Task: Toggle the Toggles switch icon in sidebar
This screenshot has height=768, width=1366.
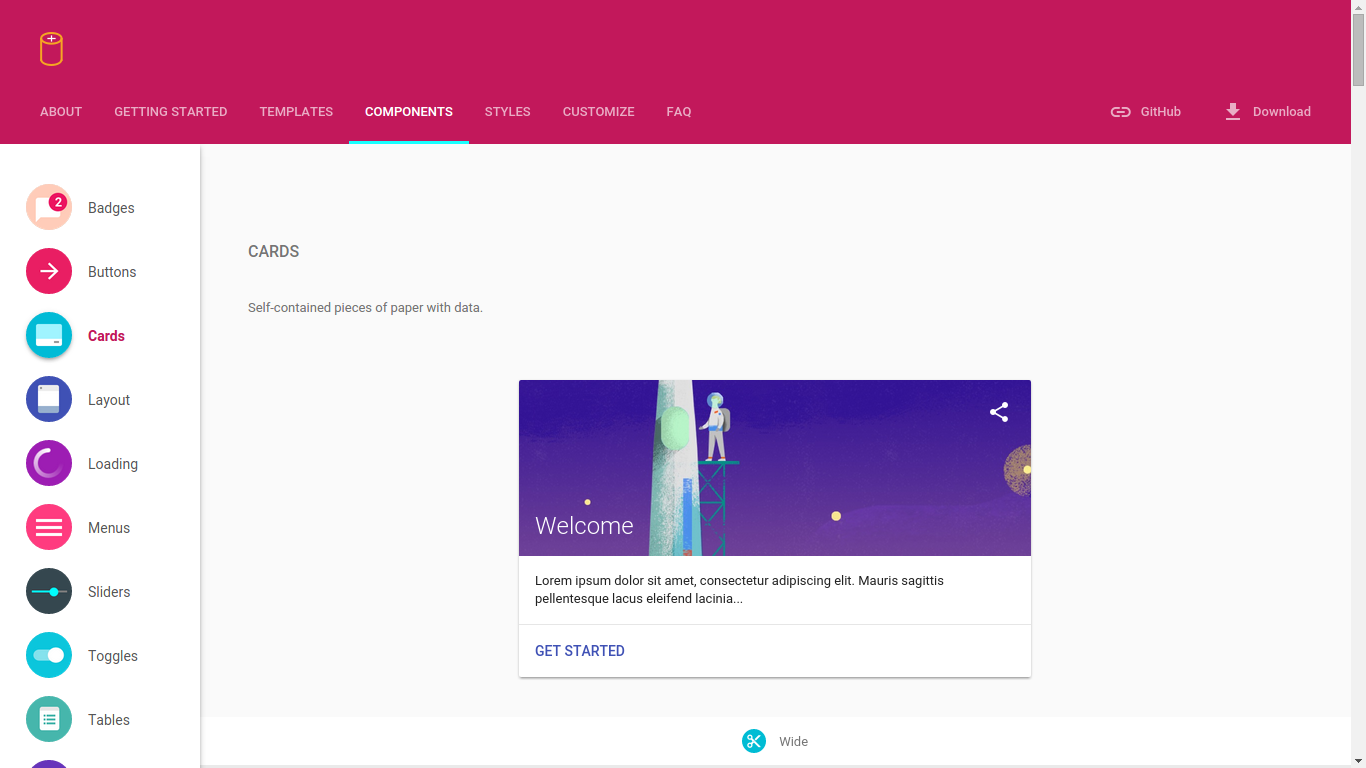Action: click(x=48, y=655)
